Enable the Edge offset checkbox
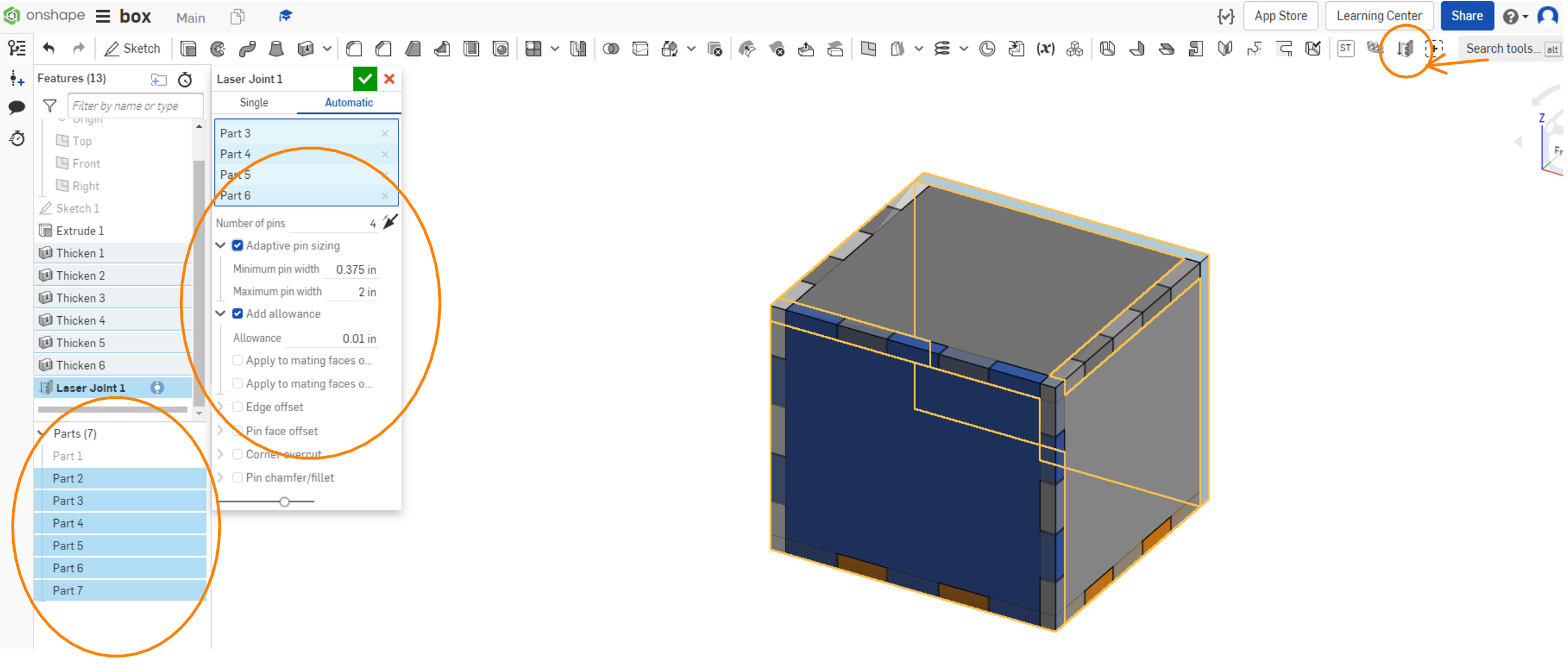 pos(237,406)
